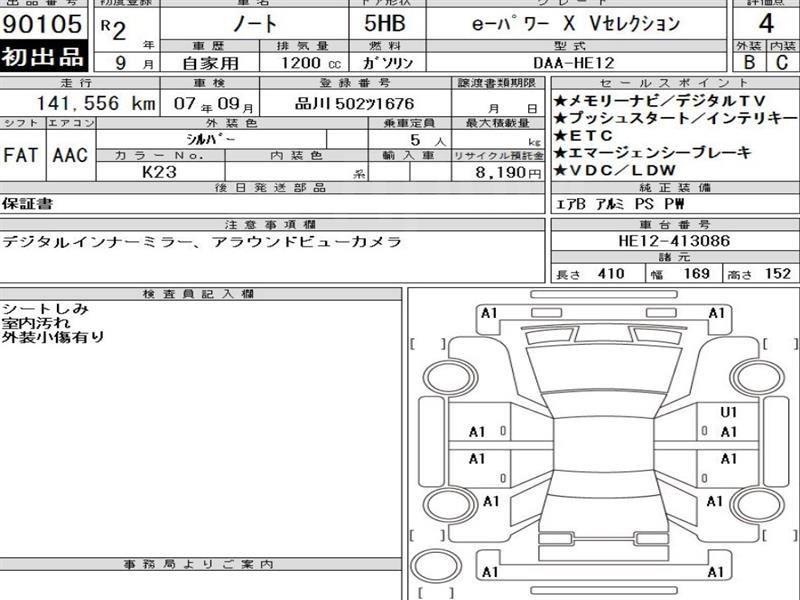Screen dimensions: 800x600
Task: Click the 後日発送部品 header
Action: pos(270,188)
